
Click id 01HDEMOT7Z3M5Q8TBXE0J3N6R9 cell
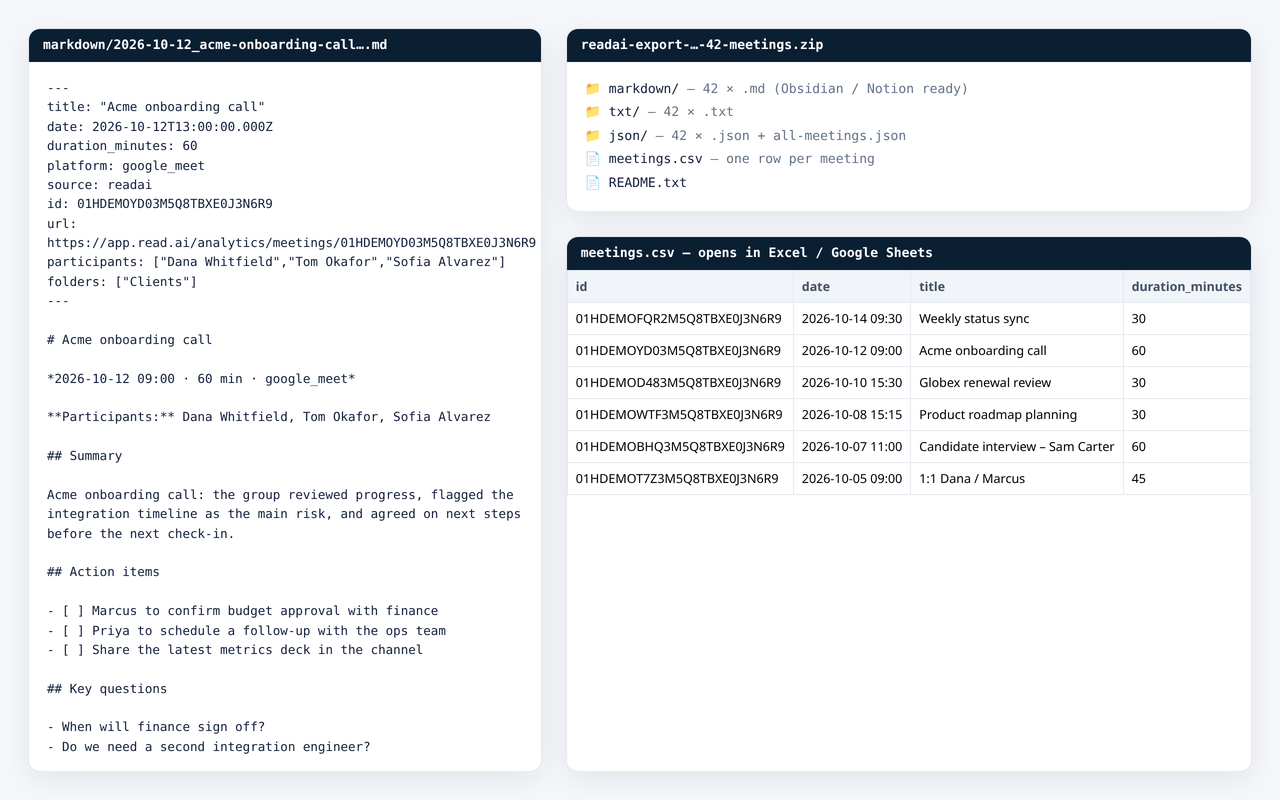680,479
